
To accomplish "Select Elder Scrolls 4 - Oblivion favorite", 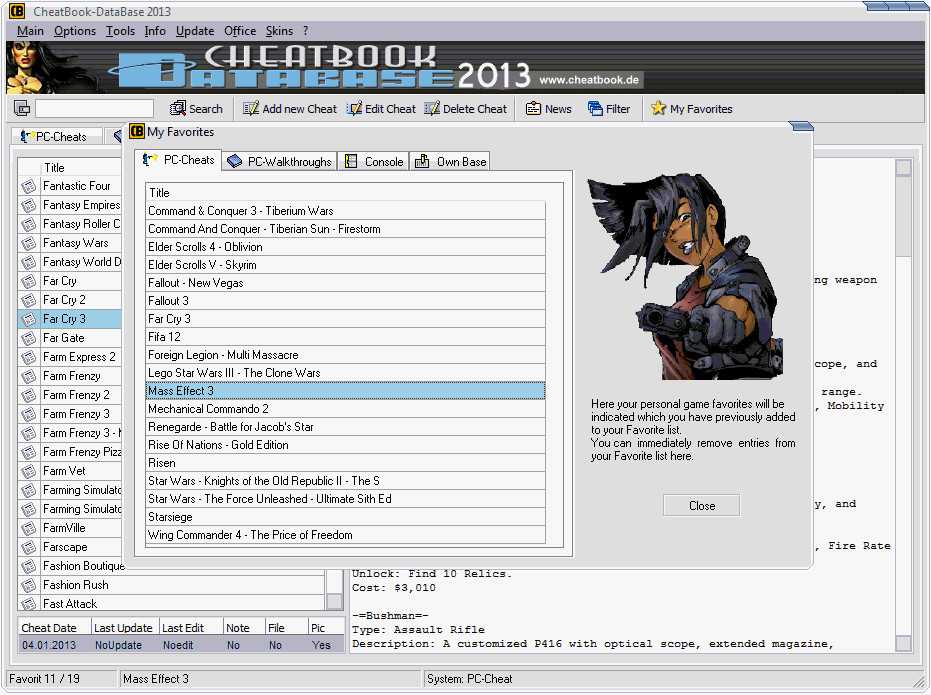I will click(346, 247).
